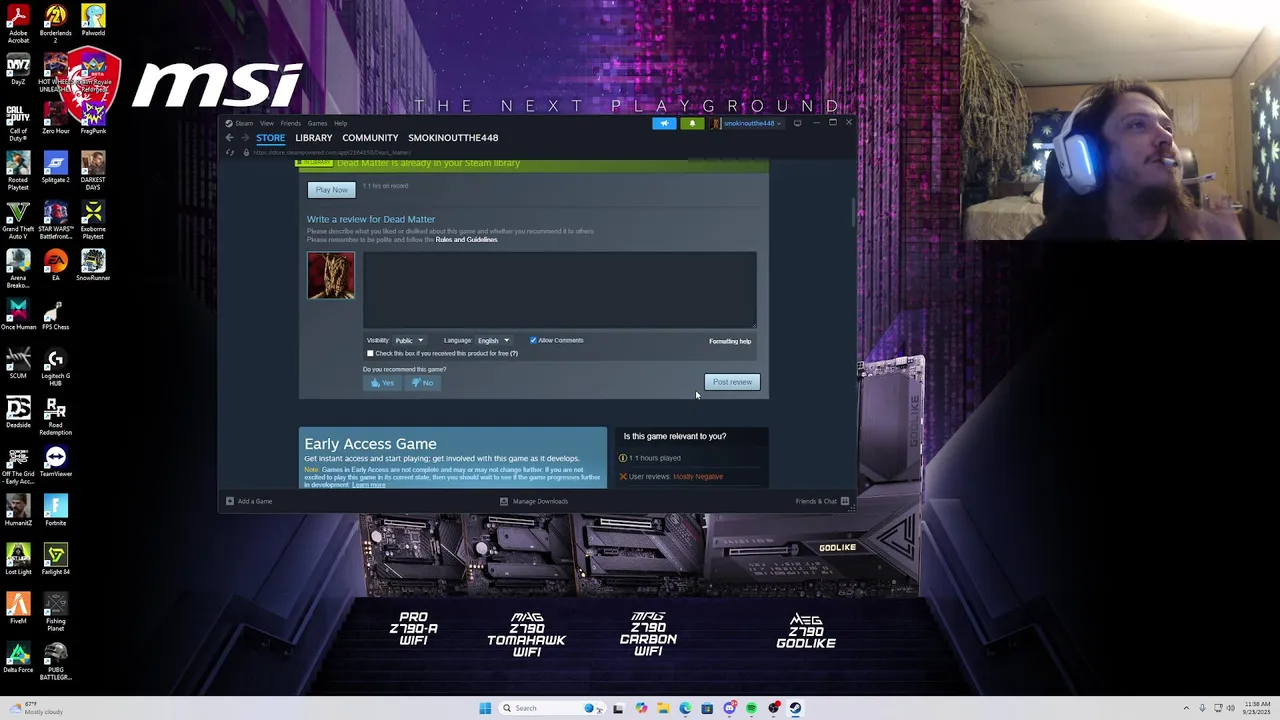Click inside the review text box

pos(560,290)
